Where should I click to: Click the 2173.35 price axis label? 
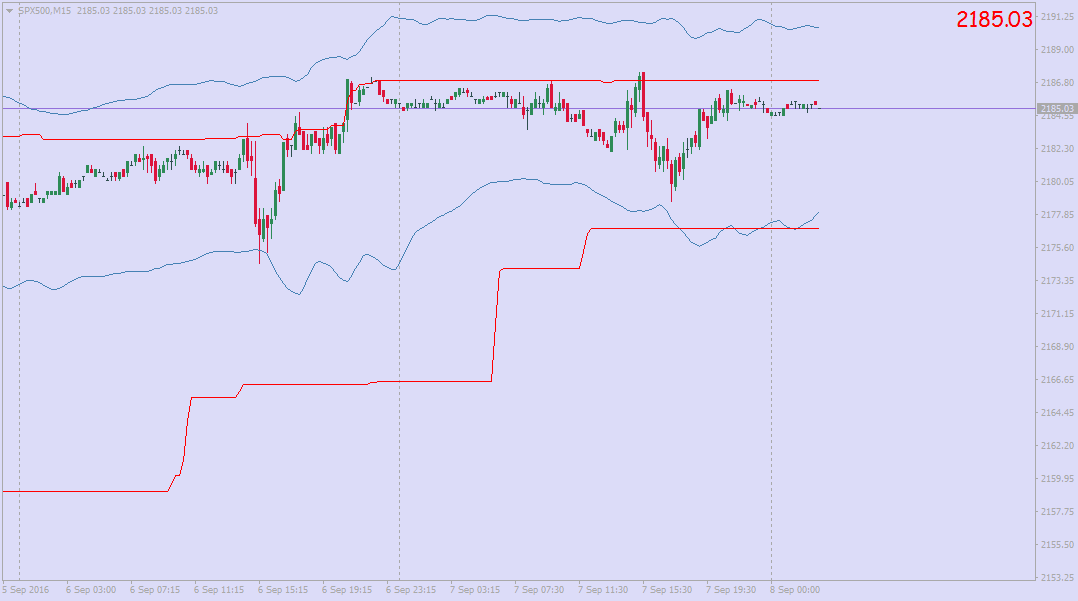[1057, 281]
